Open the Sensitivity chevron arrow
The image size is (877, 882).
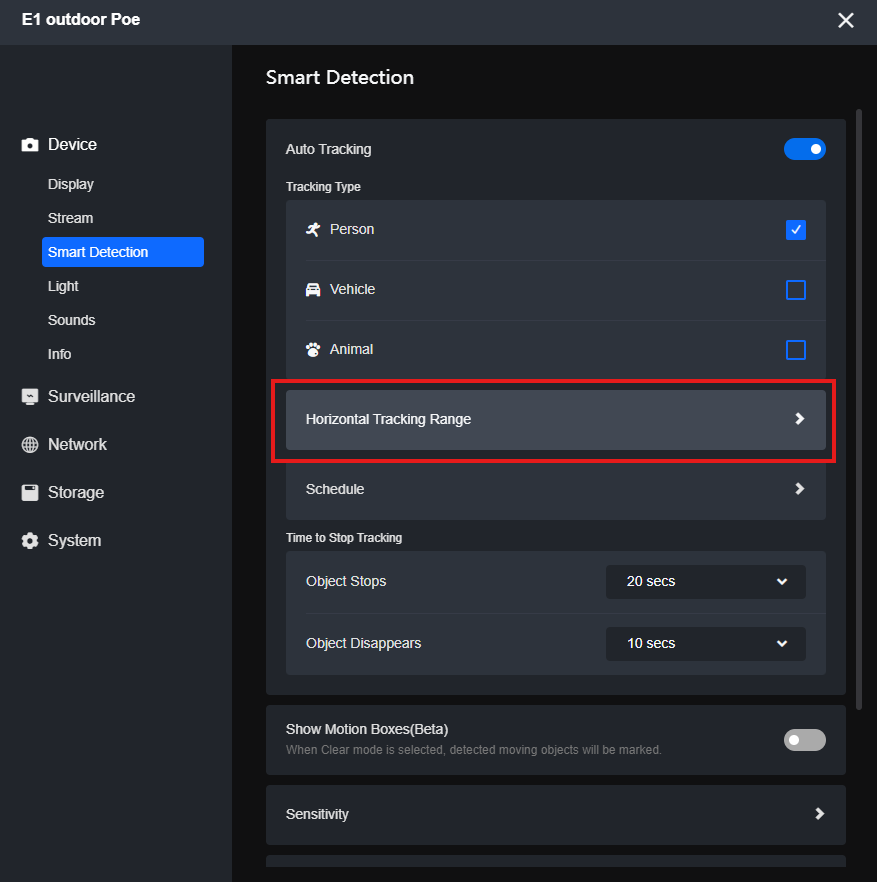click(820, 813)
